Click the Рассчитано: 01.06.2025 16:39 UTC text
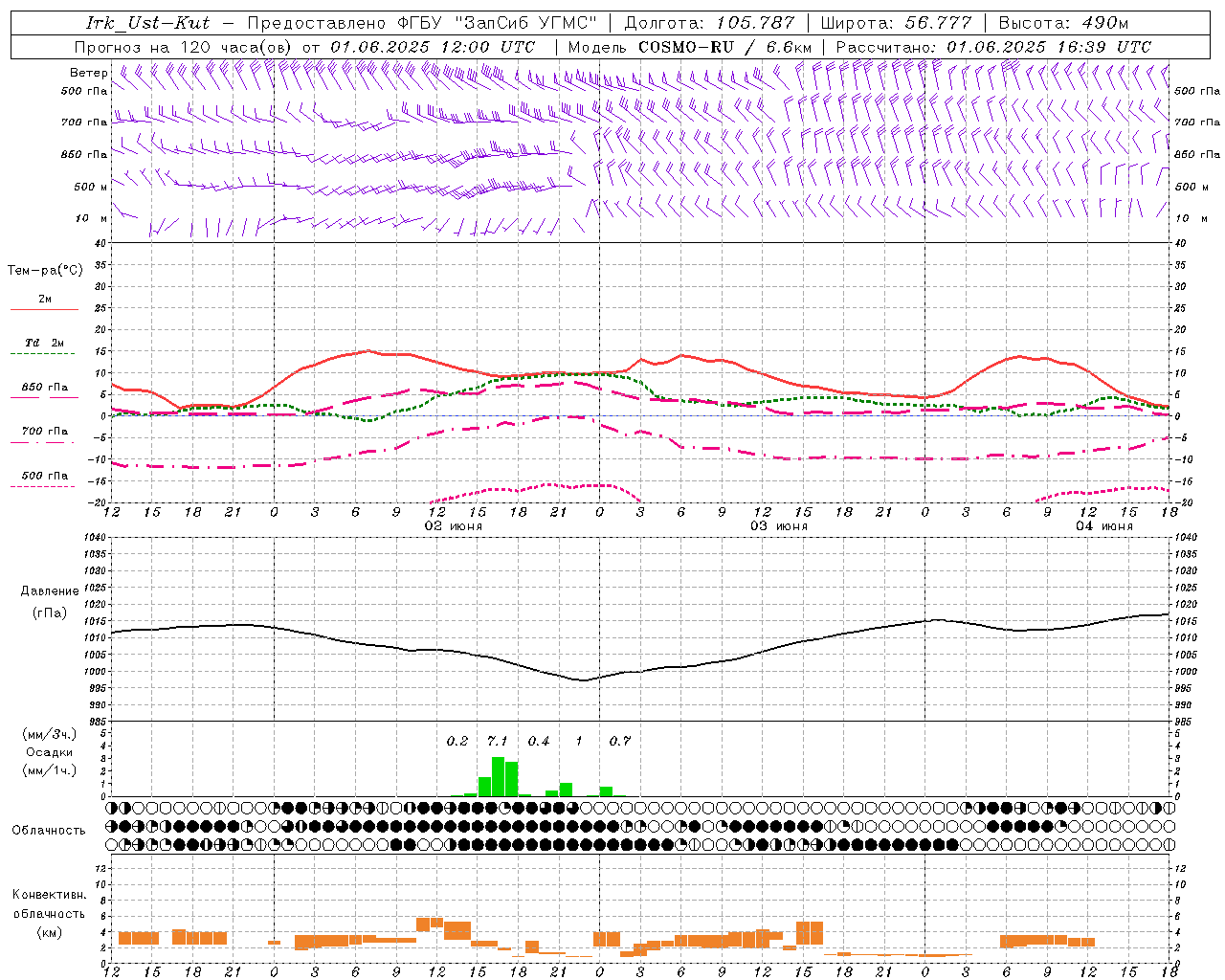 993,47
